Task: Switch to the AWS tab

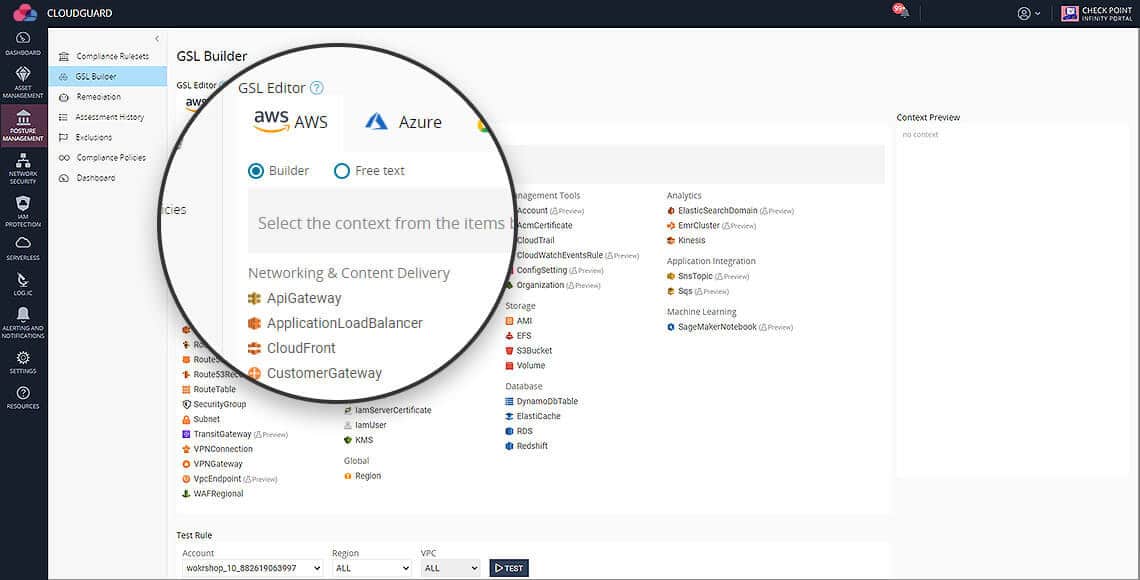Action: pos(291,121)
